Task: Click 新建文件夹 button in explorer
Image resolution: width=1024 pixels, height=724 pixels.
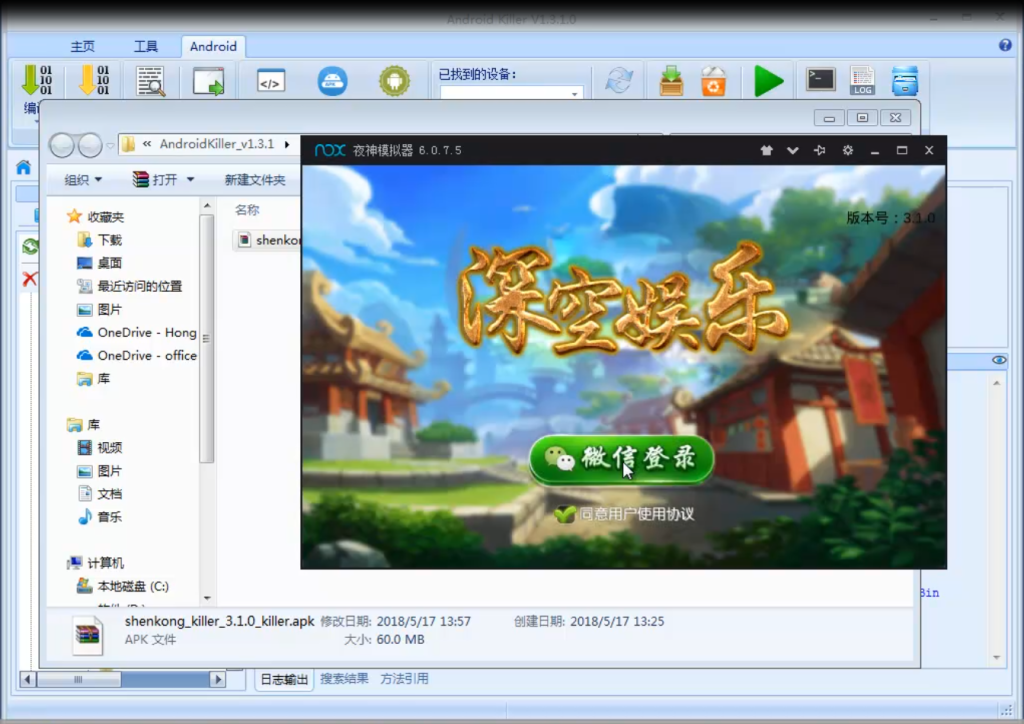Action: pyautogui.click(x=255, y=180)
